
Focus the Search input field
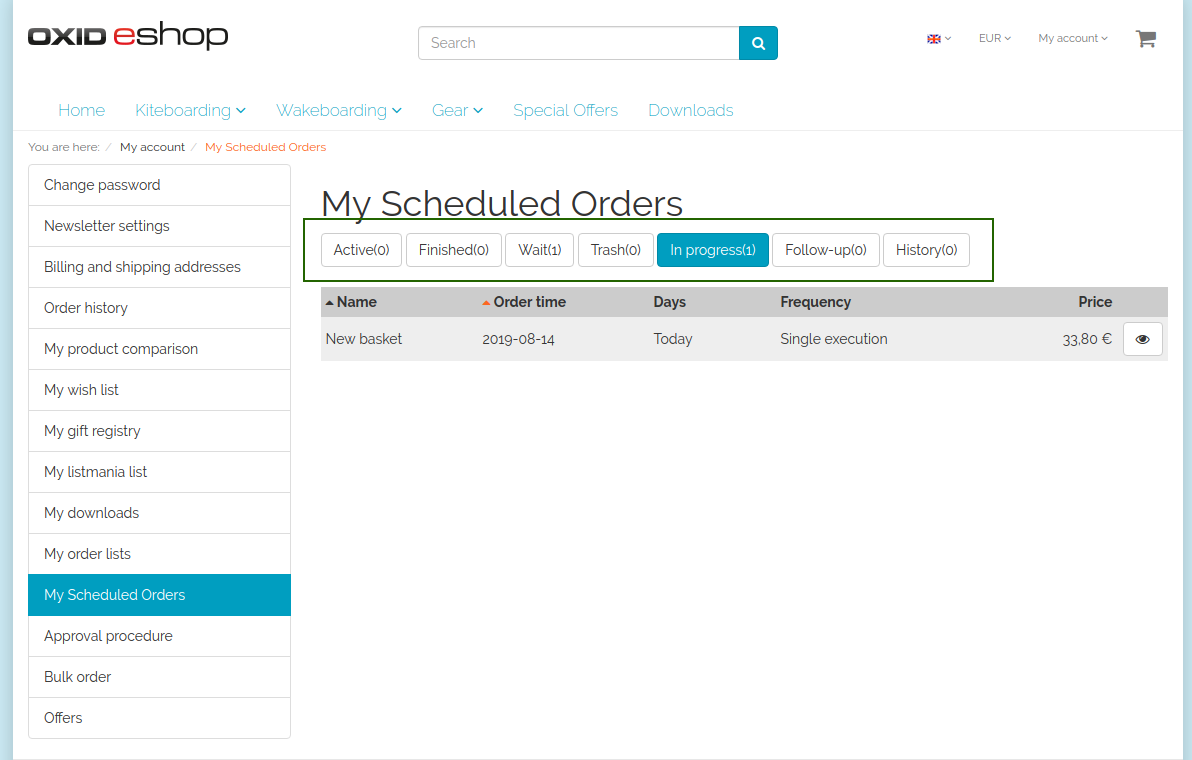click(578, 43)
